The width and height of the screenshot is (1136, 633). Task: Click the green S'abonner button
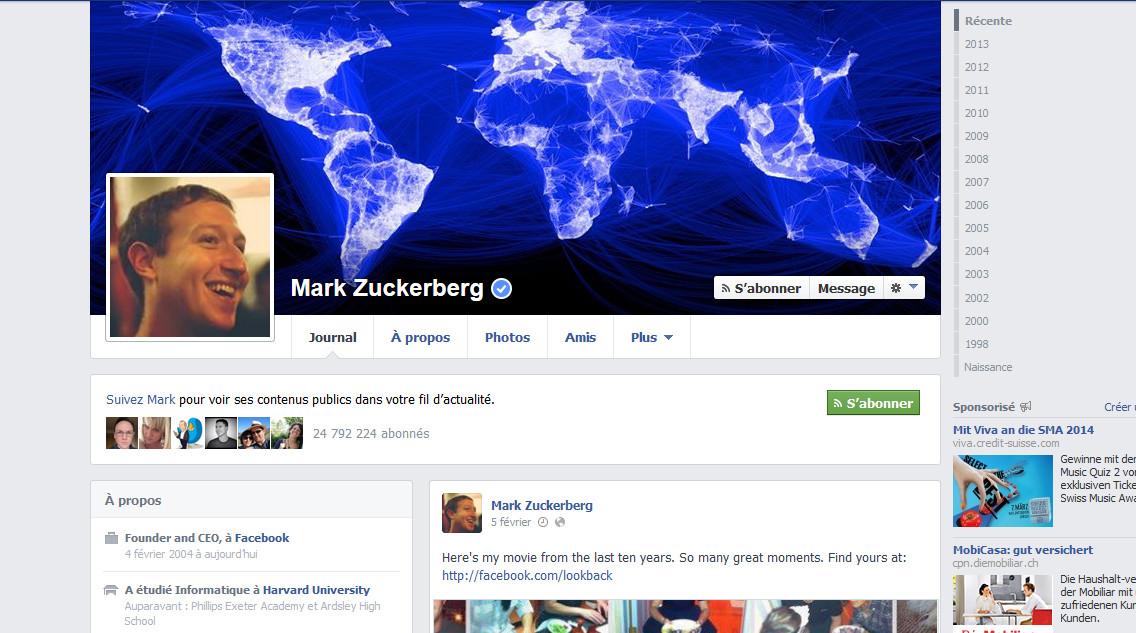click(873, 403)
